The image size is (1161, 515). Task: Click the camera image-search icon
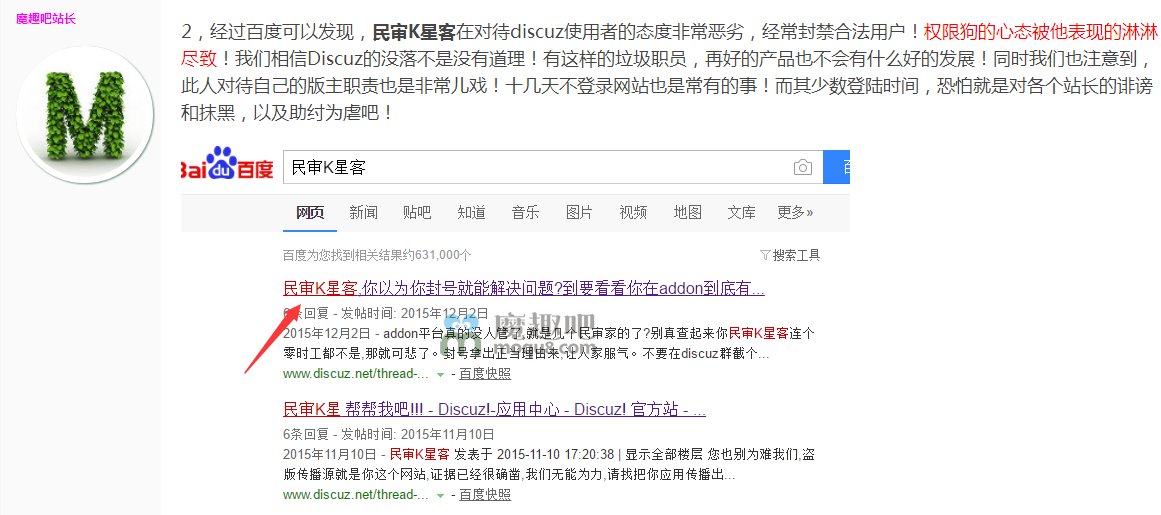pyautogui.click(x=803, y=167)
